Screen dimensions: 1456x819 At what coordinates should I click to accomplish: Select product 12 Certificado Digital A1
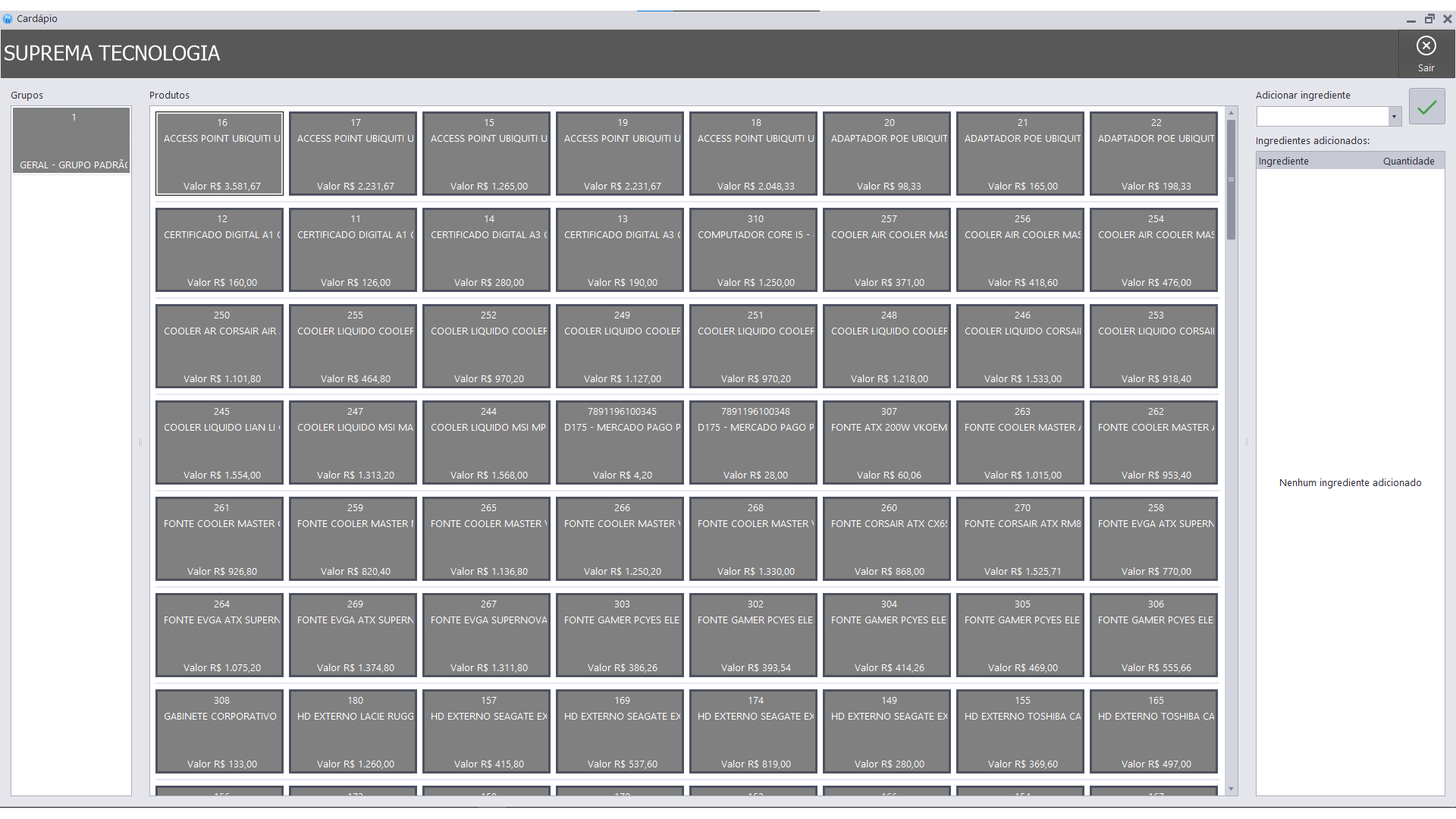[219, 250]
